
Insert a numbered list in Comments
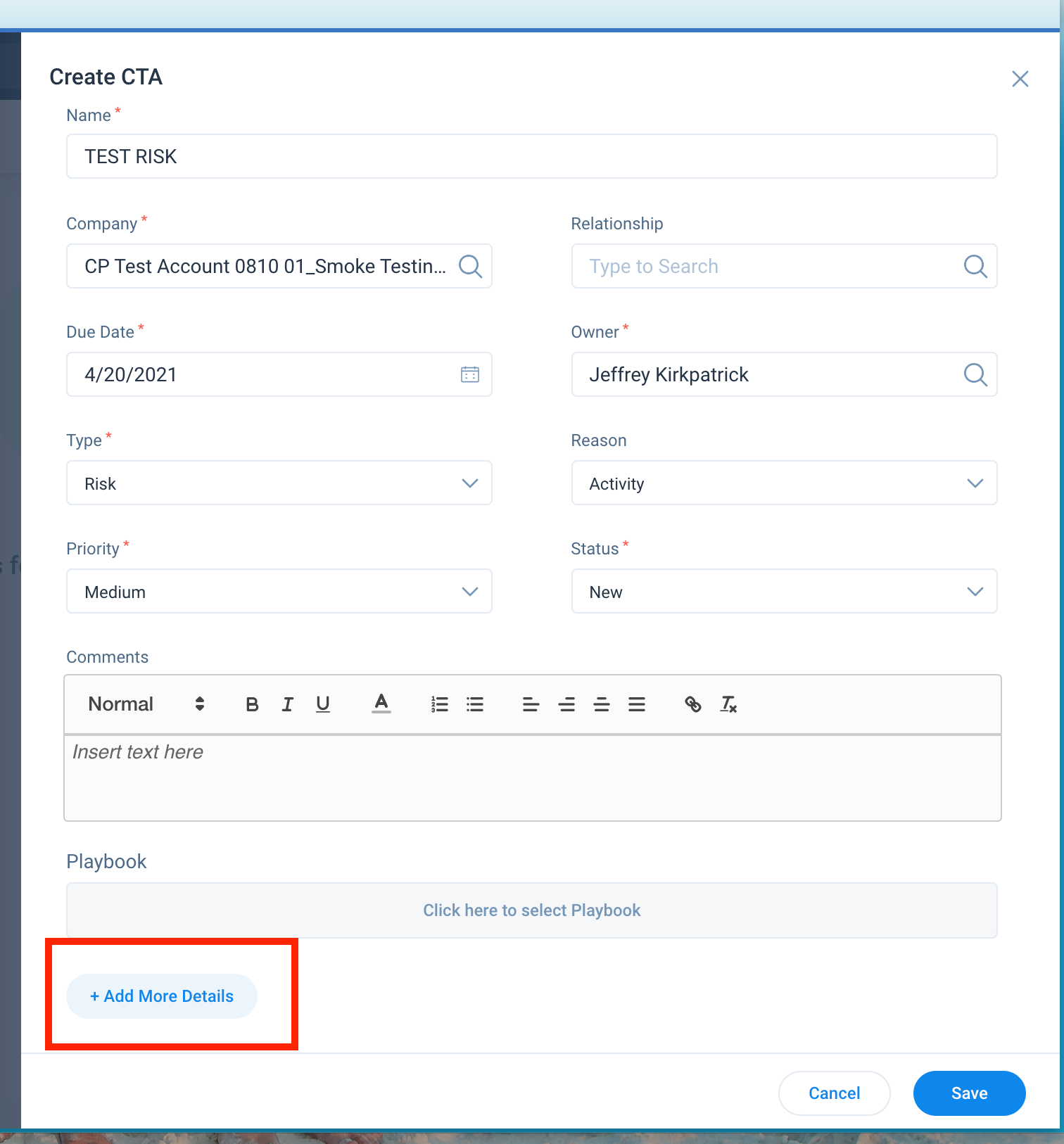click(x=440, y=704)
